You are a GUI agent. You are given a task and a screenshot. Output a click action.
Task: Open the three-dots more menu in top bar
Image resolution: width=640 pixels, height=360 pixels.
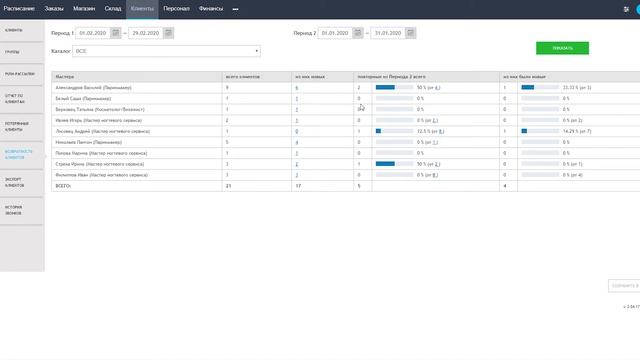pyautogui.click(x=236, y=9)
